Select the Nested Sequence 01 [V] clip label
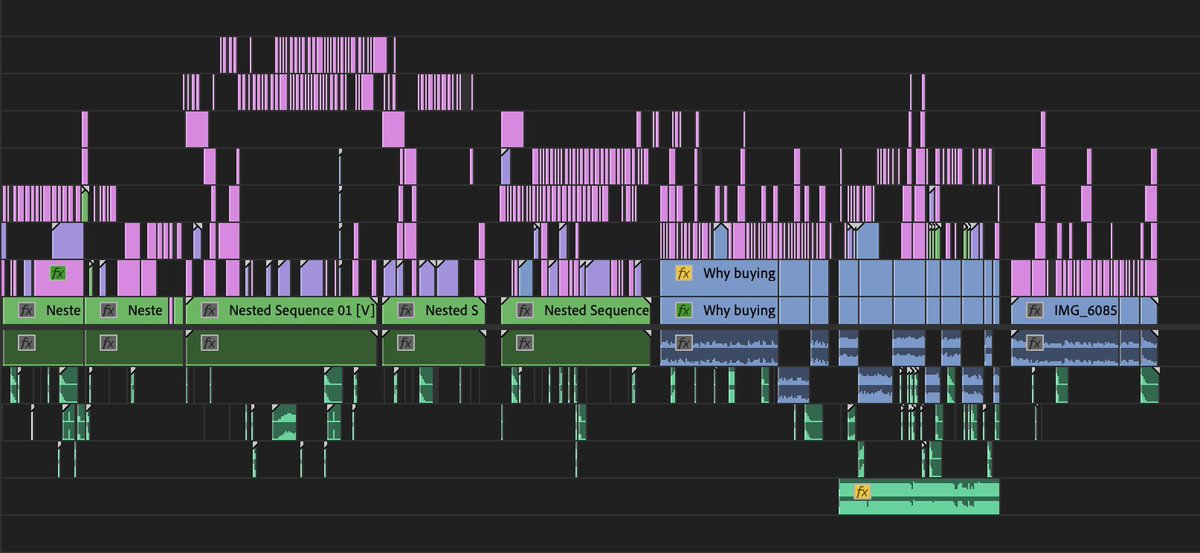 (x=302, y=310)
